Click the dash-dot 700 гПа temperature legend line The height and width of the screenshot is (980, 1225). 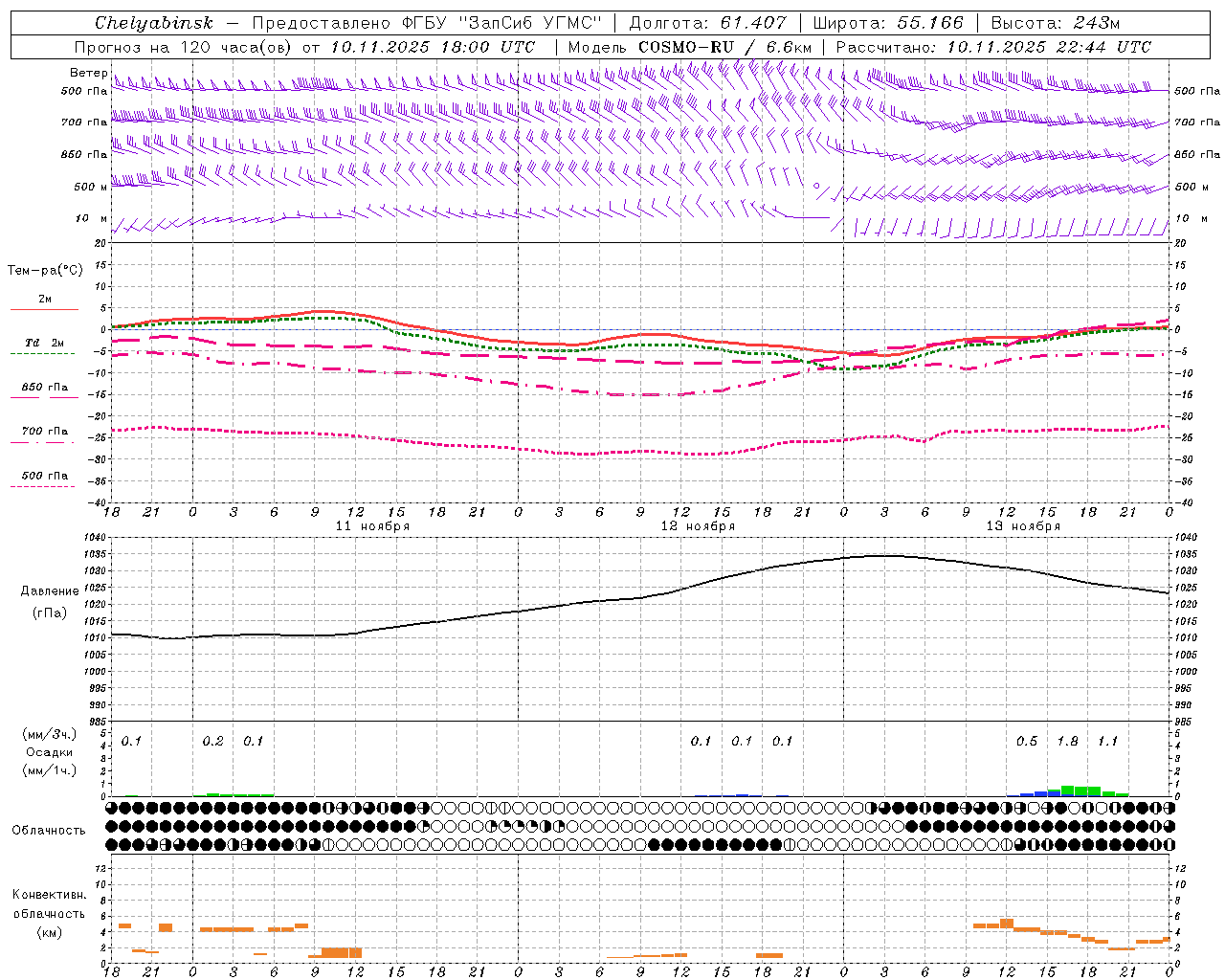[42, 442]
